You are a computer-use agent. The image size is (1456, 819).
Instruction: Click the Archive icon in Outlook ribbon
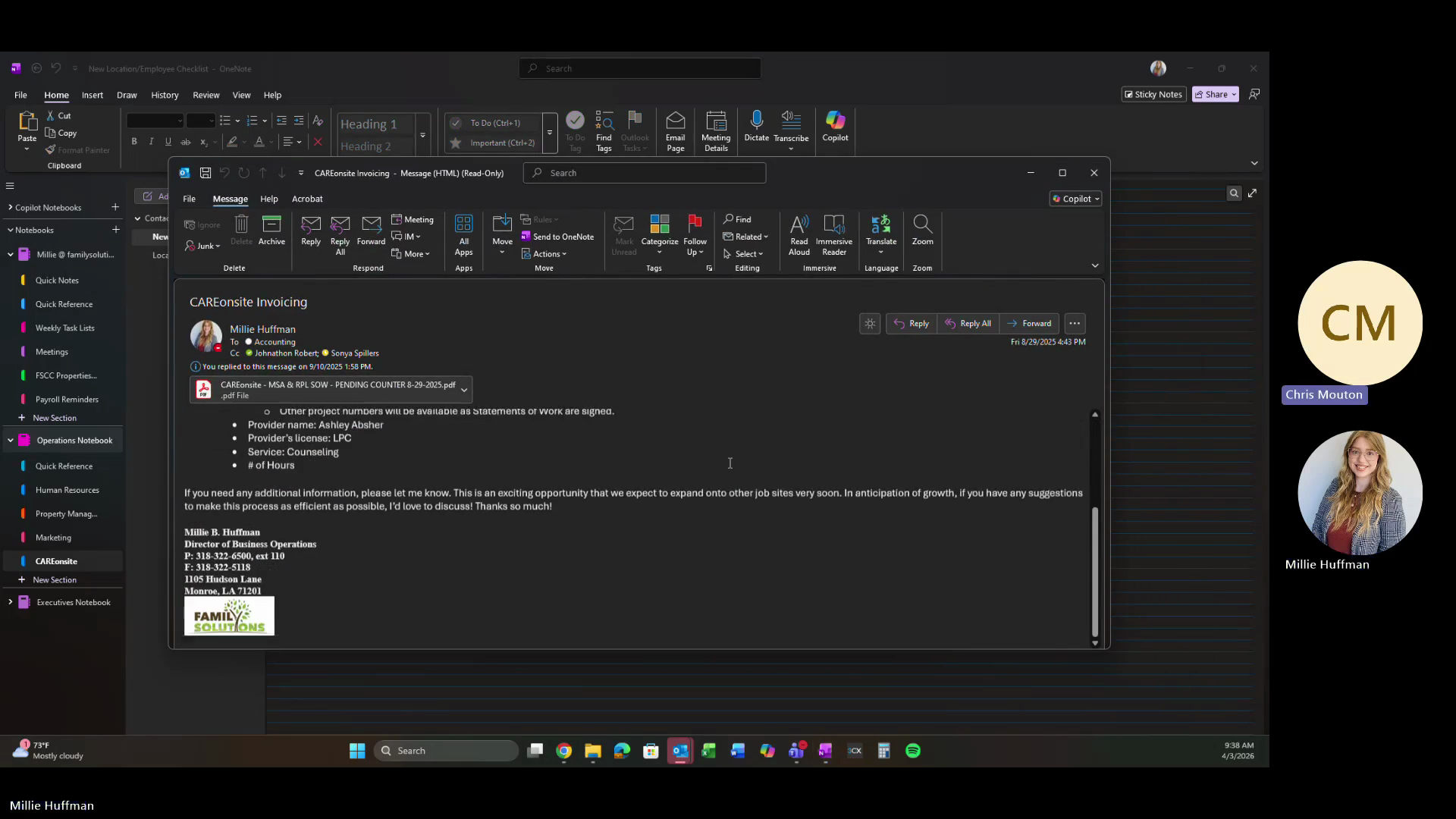[271, 231]
